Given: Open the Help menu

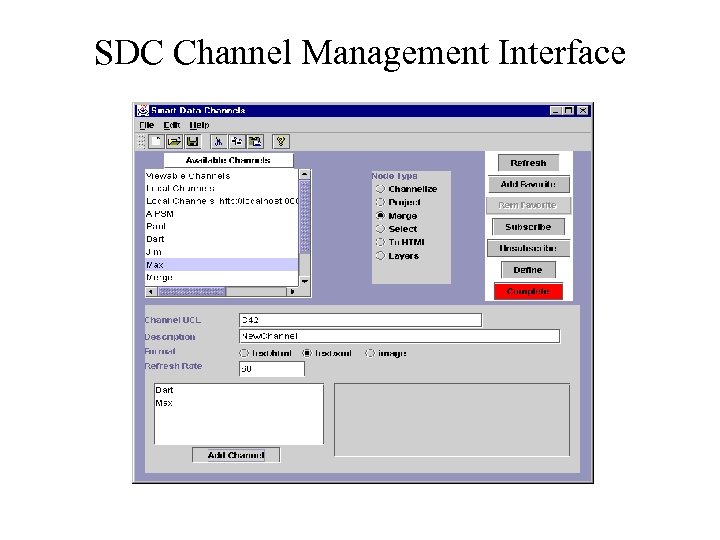Looking at the screenshot, I should [199, 125].
